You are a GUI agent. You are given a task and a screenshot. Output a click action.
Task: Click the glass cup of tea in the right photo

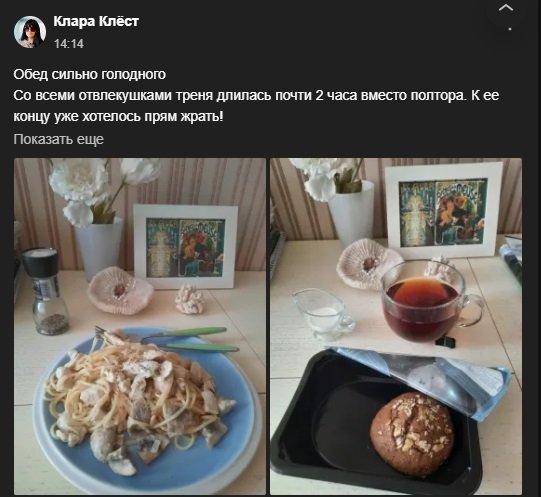pyautogui.click(x=429, y=300)
